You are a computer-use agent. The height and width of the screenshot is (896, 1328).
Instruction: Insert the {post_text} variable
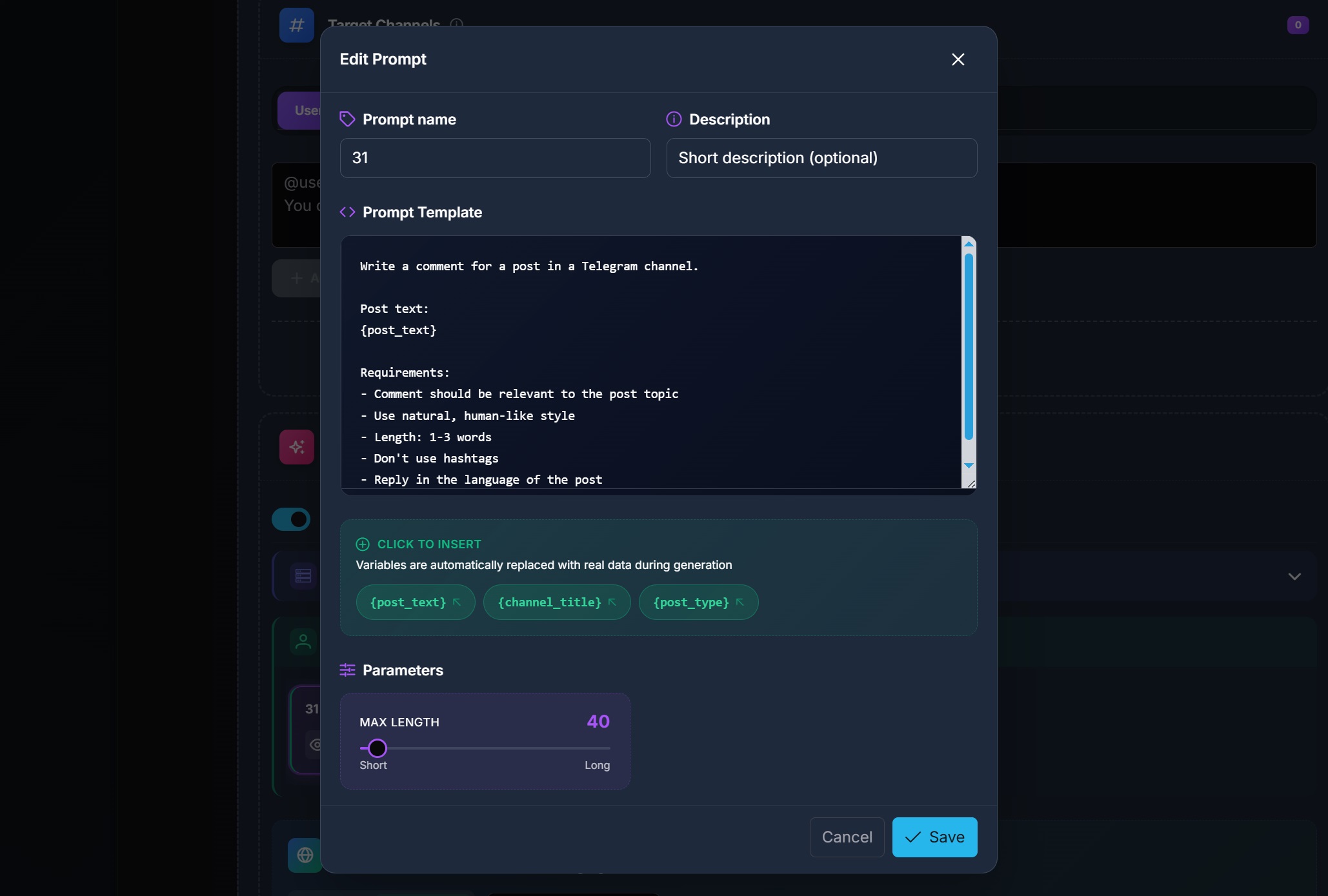point(416,602)
